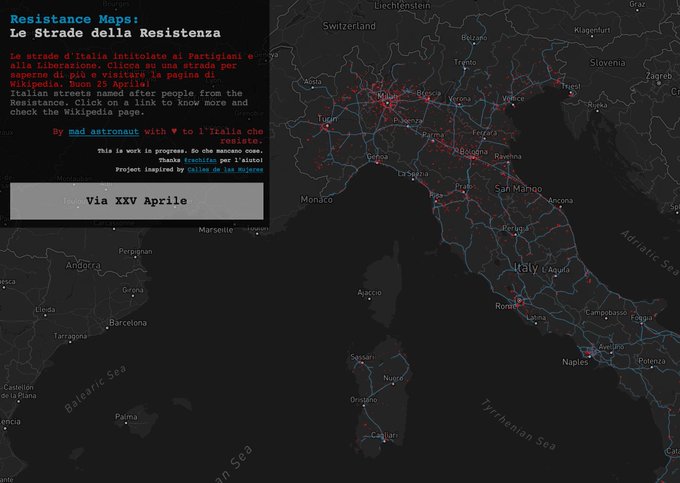Click the Perugia city label

516,228
